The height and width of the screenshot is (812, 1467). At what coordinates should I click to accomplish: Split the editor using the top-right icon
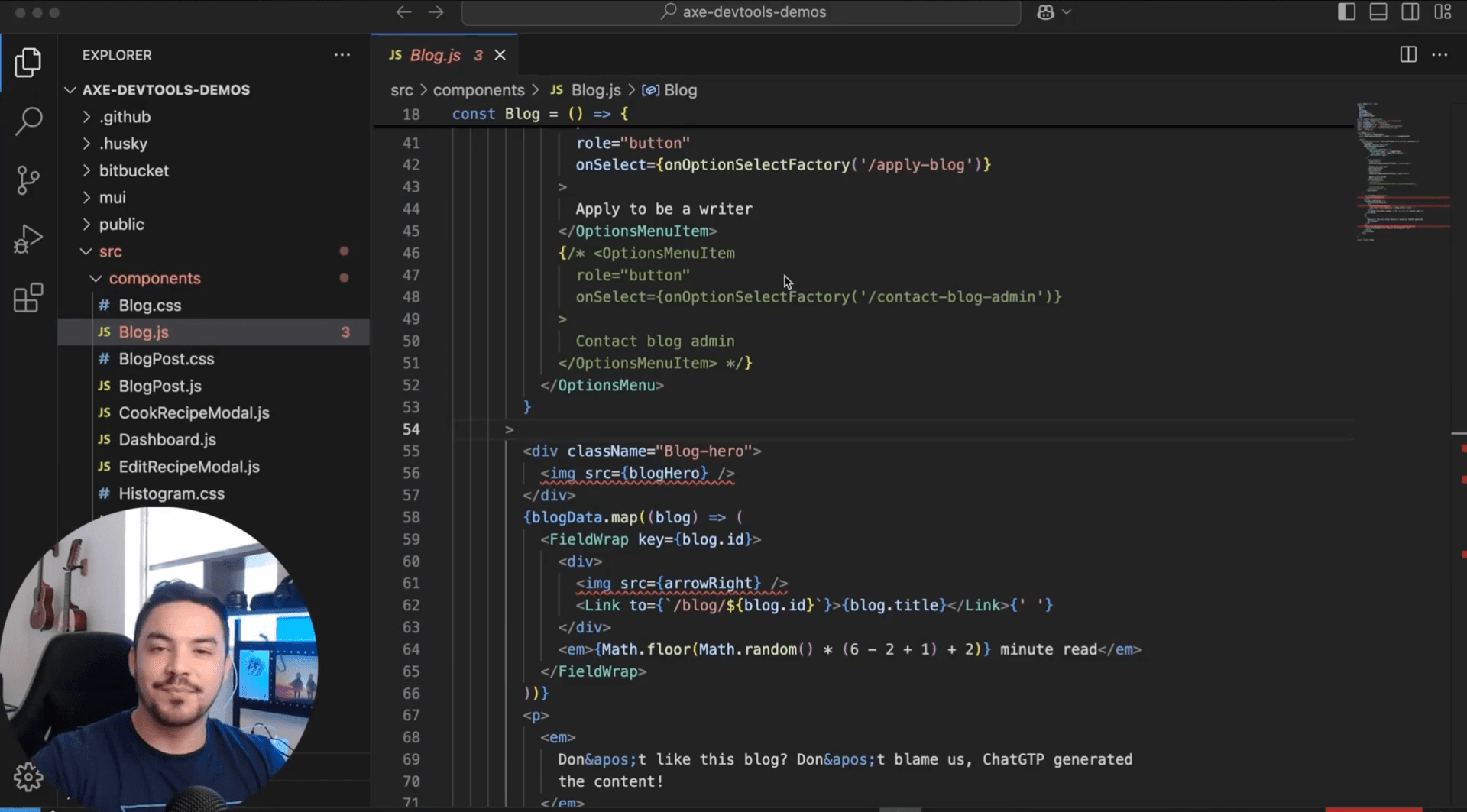[1408, 54]
